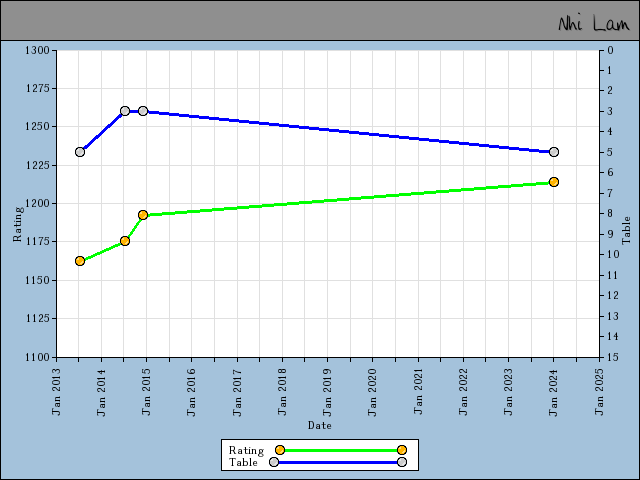Viewport: 640px width, 480px height.
Task: Click the Jan 2017 date label
Action: 237,392
